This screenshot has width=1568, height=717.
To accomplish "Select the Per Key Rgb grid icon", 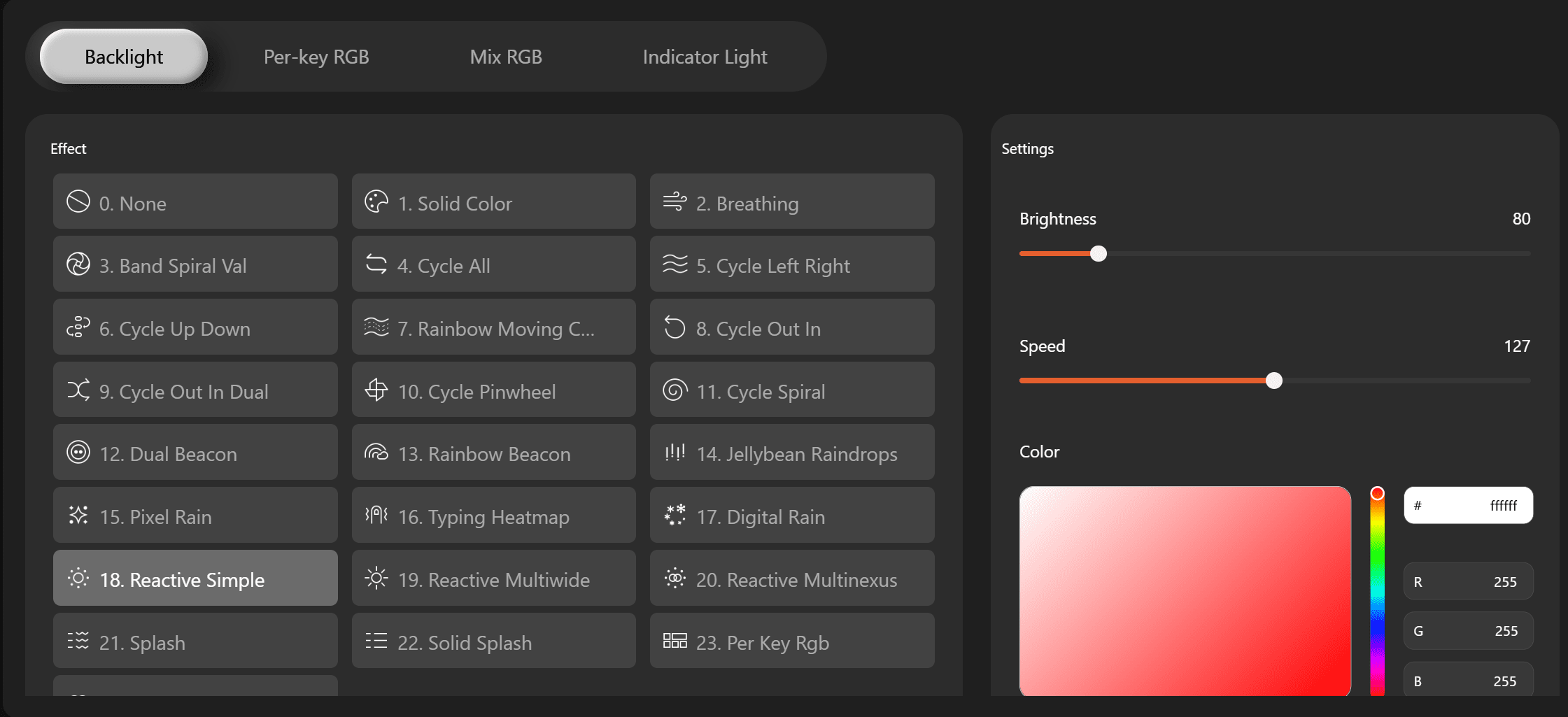I will [674, 641].
